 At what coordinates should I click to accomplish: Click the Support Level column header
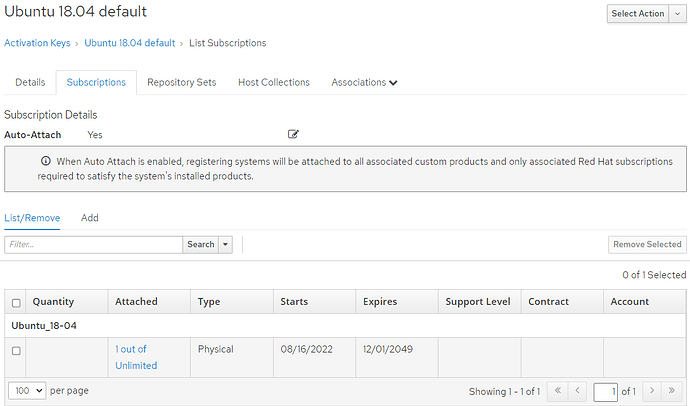coord(480,302)
